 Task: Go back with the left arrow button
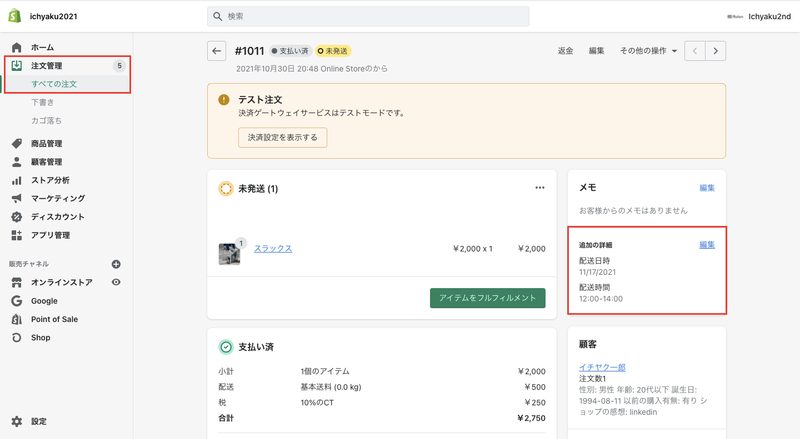coord(217,51)
